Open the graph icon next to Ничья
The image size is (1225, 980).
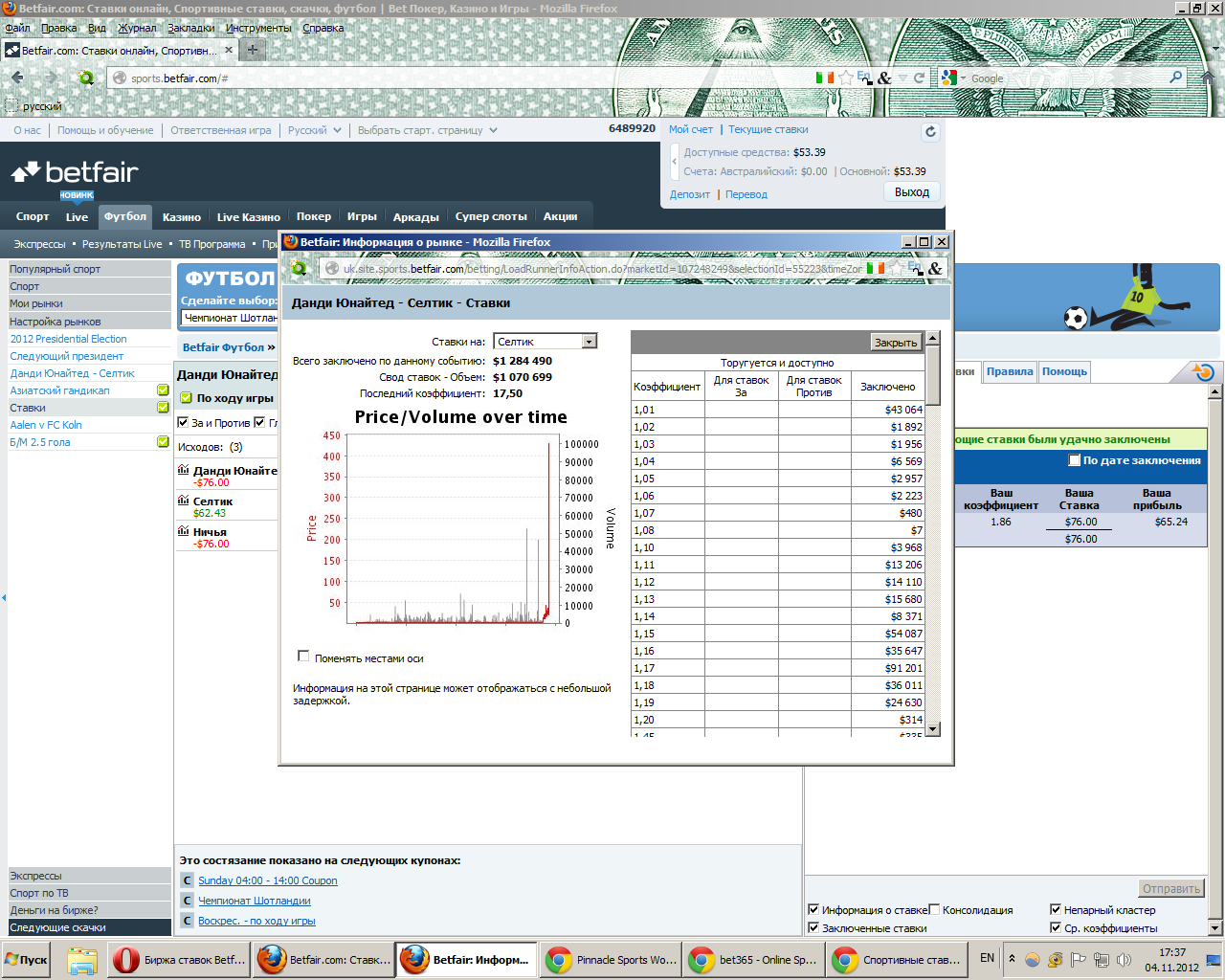(184, 531)
